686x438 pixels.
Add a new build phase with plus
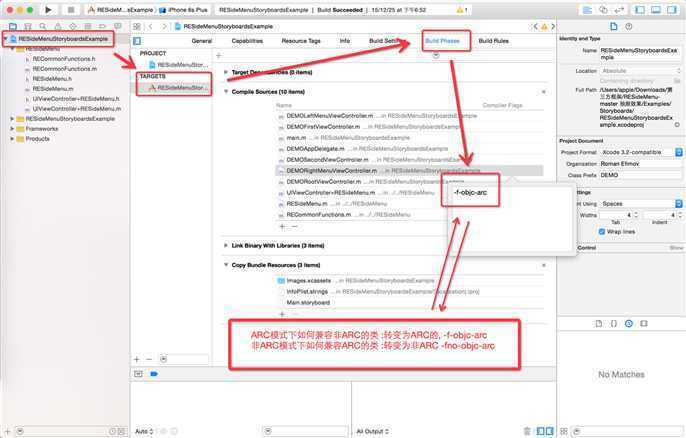(219, 56)
